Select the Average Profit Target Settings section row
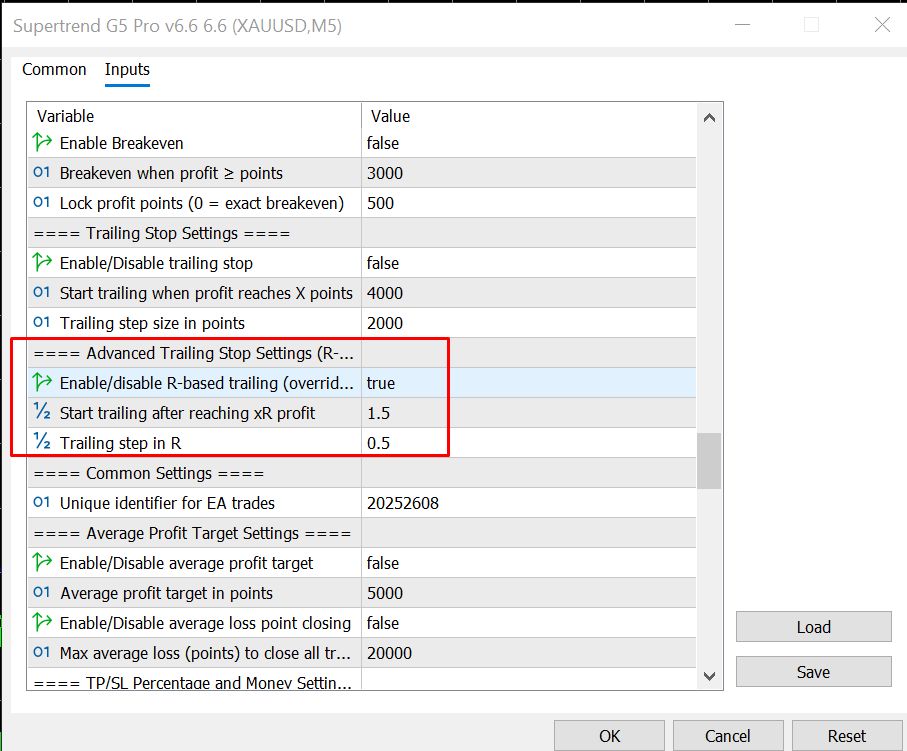The image size is (907, 751). click(362, 533)
